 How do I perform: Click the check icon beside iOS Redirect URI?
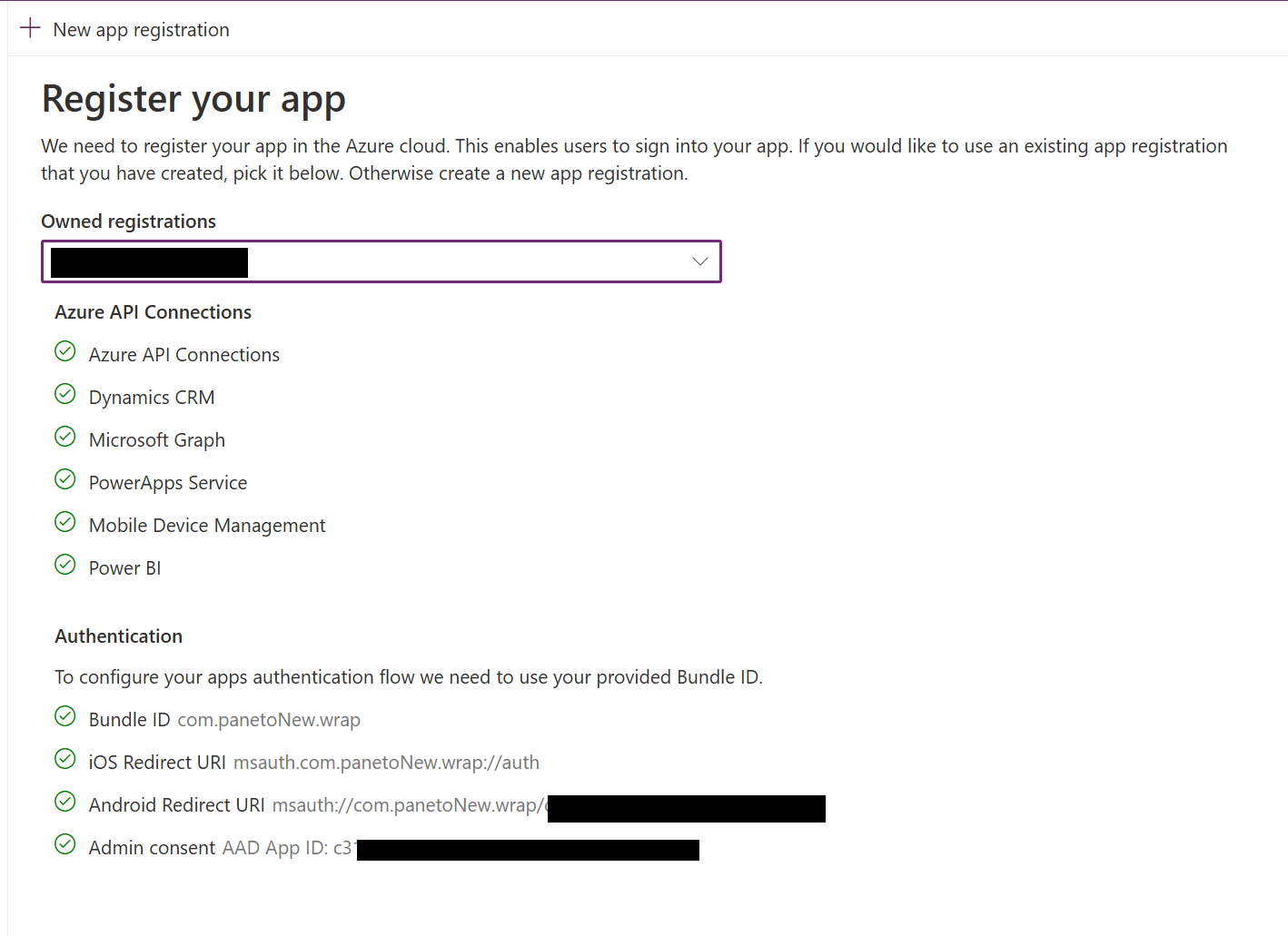tap(65, 759)
